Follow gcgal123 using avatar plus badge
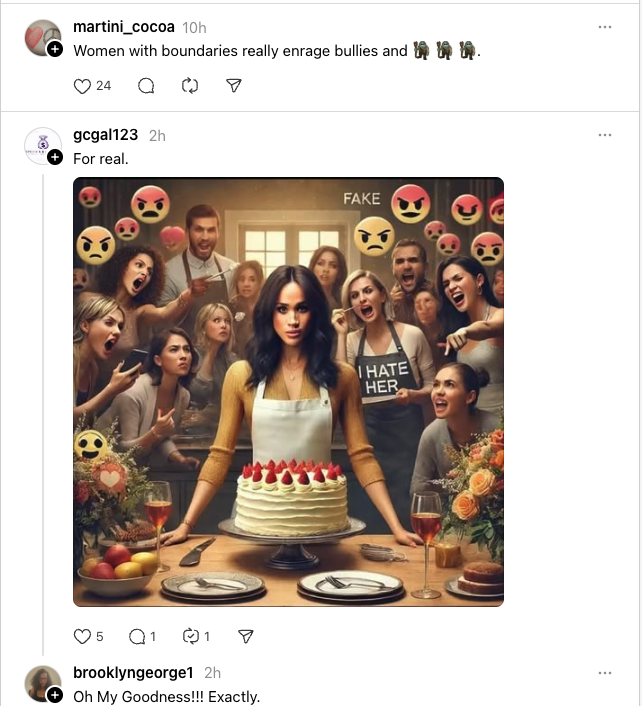 (x=55, y=157)
